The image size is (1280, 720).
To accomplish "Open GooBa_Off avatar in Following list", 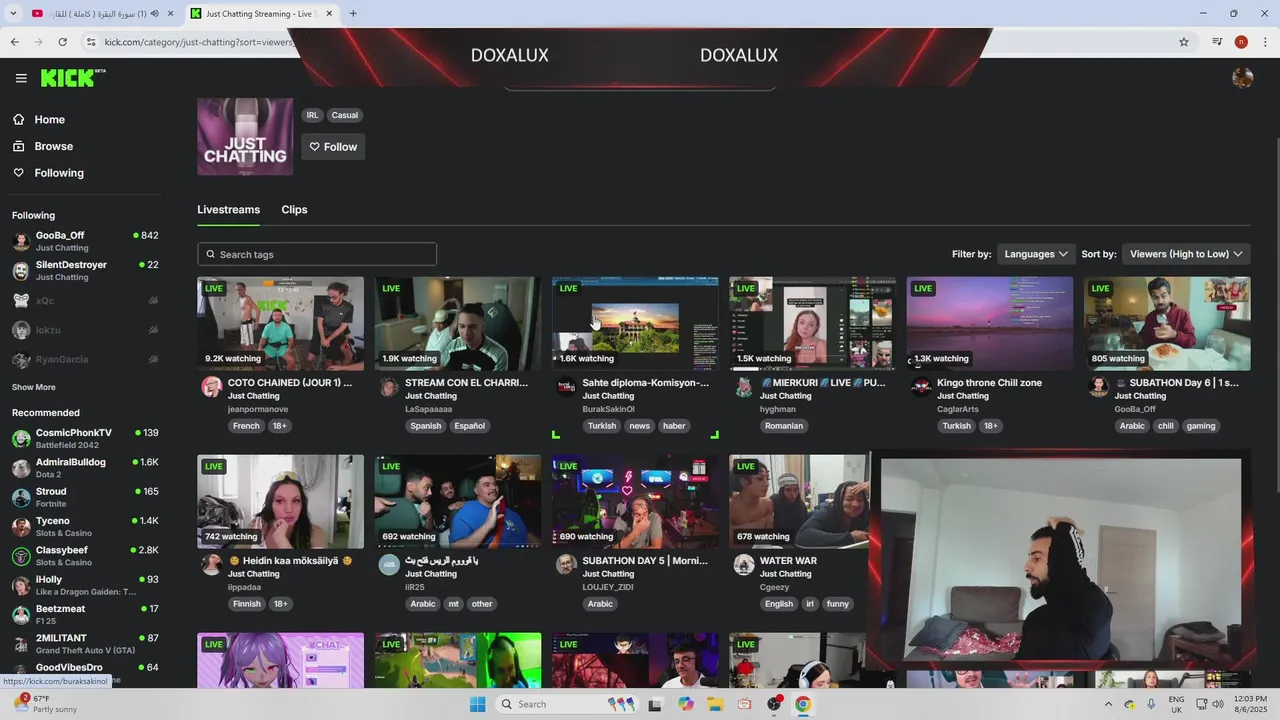I will pyautogui.click(x=21, y=241).
